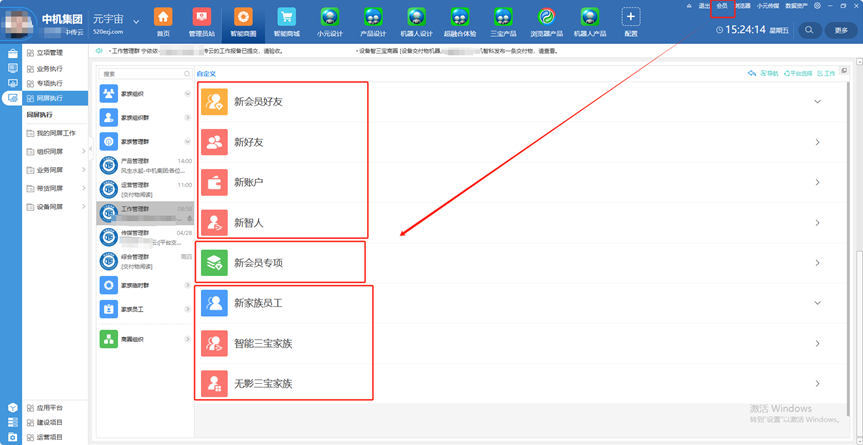863x445 pixels.
Task: Switch to the 自定义 tab
Action: click(x=206, y=74)
